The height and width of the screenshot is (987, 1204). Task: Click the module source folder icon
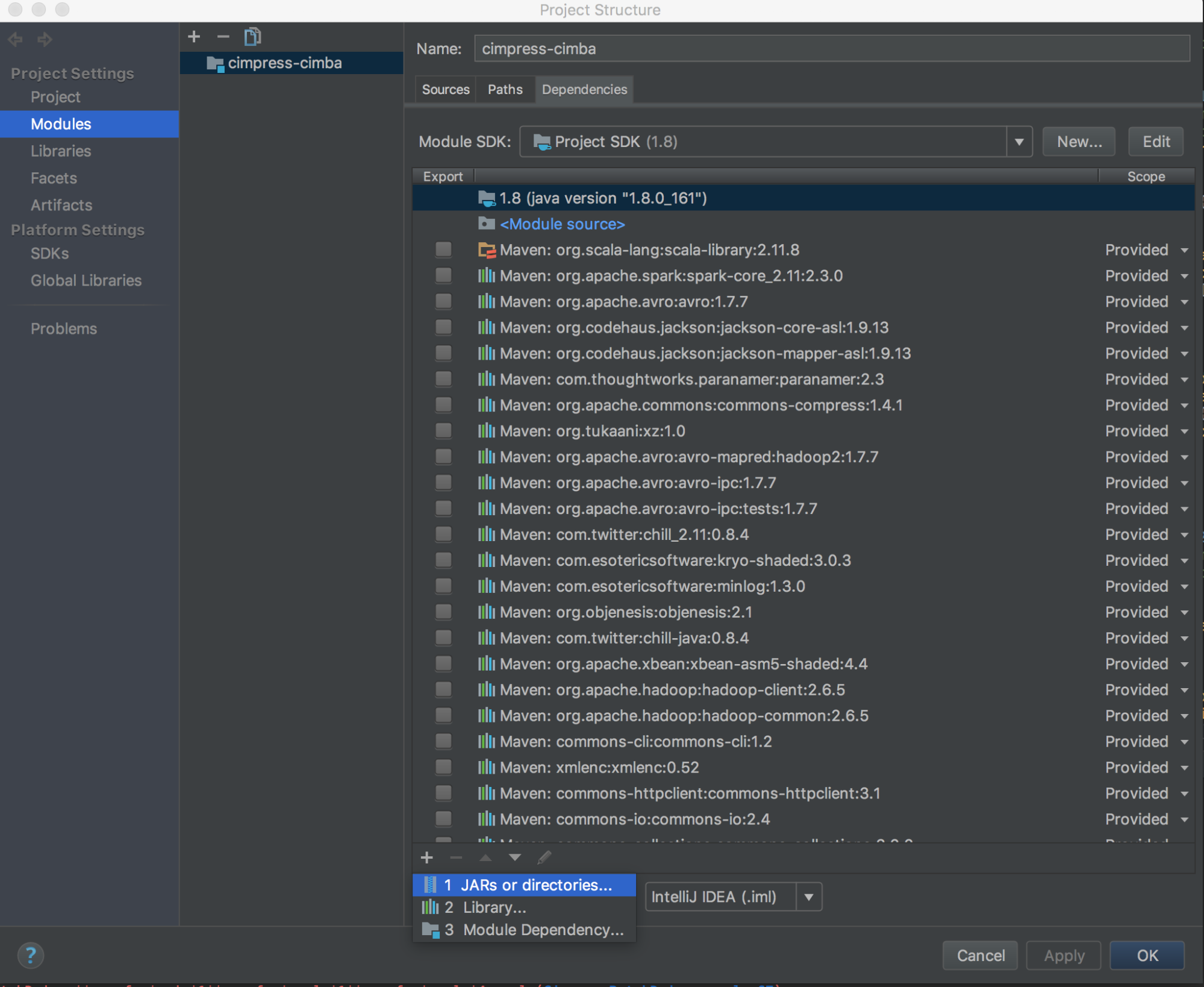pyautogui.click(x=487, y=224)
